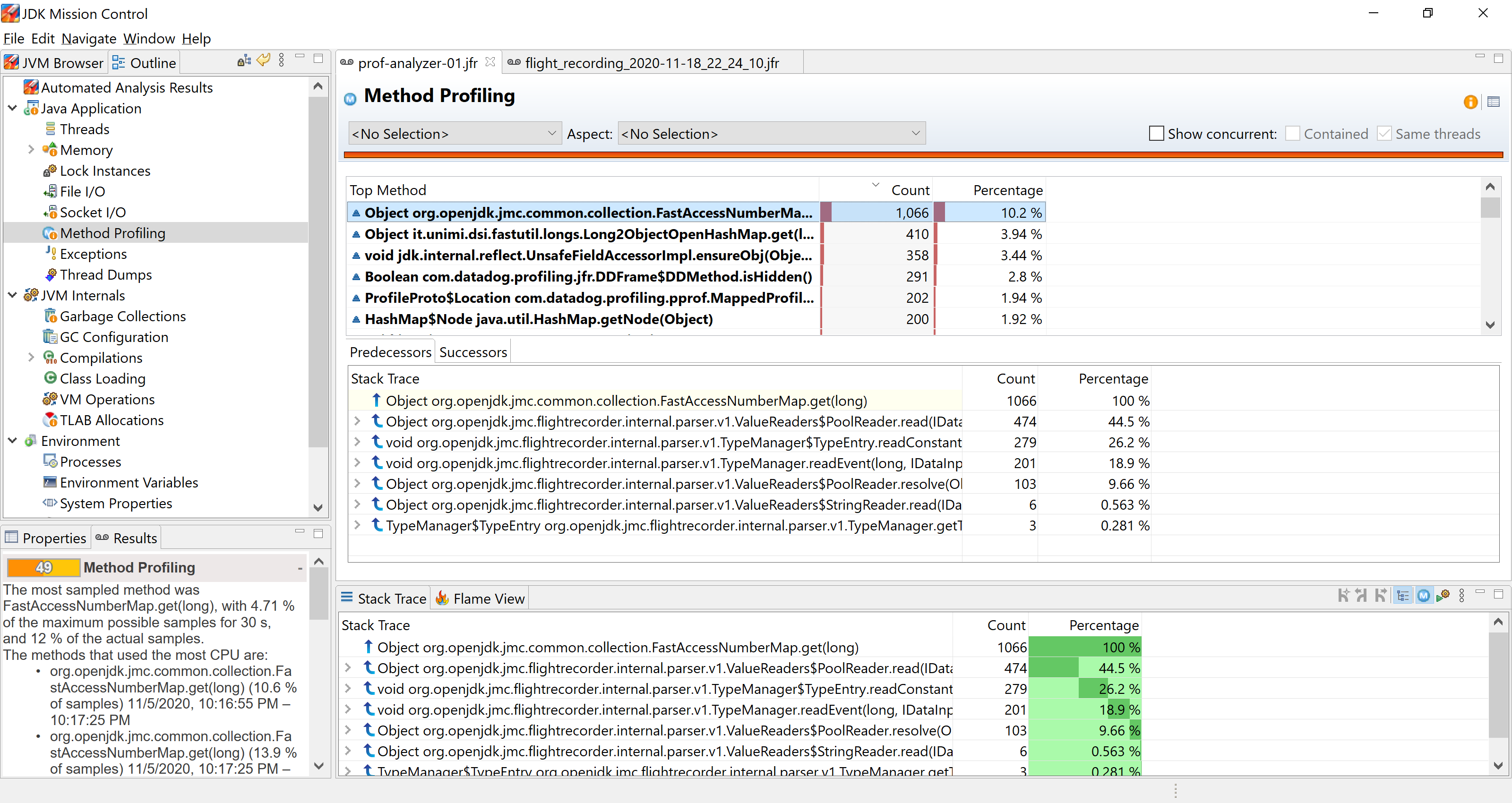Click the gear with green arrow icon in Stack Trace toolbar
The width and height of the screenshot is (1512, 803).
(1443, 596)
